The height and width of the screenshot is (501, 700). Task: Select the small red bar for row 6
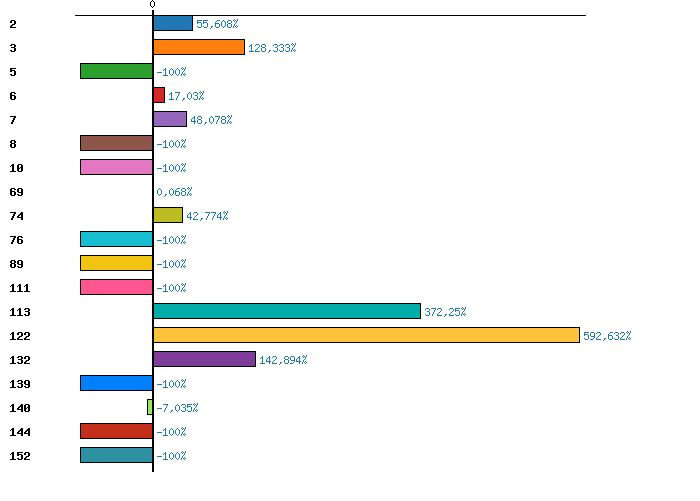tap(159, 95)
